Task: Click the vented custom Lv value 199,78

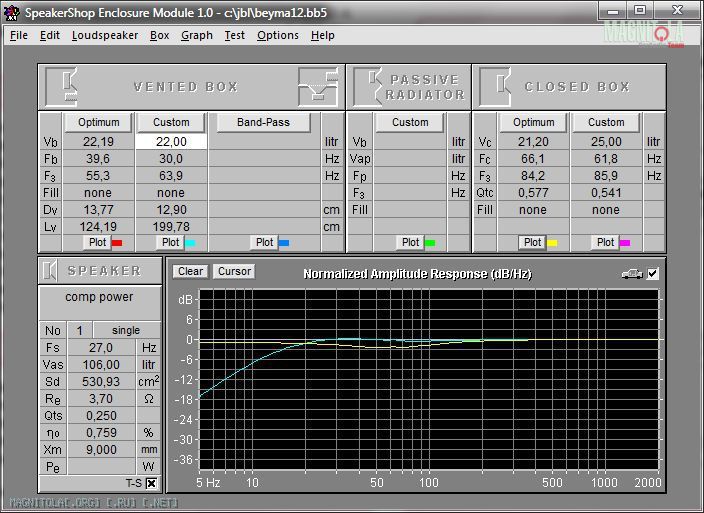Action: point(171,227)
